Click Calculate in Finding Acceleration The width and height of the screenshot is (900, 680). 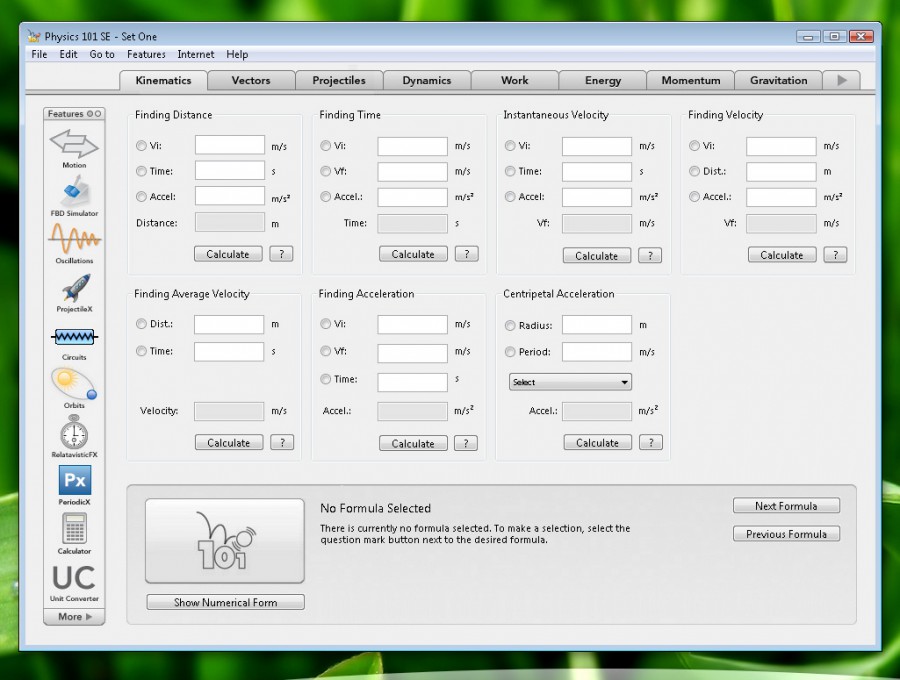tap(412, 442)
